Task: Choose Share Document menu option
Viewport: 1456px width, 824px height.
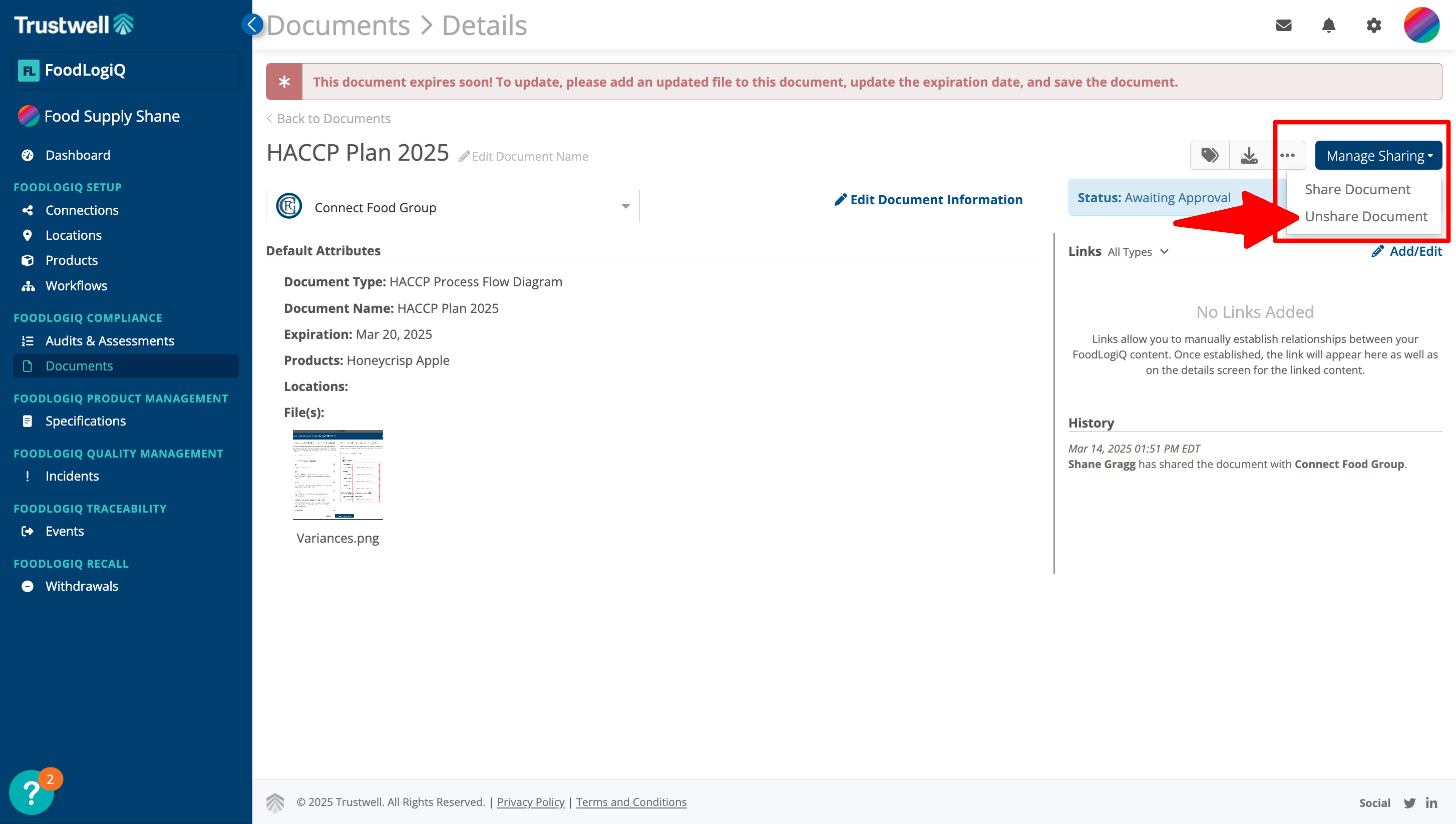Action: 1357,189
